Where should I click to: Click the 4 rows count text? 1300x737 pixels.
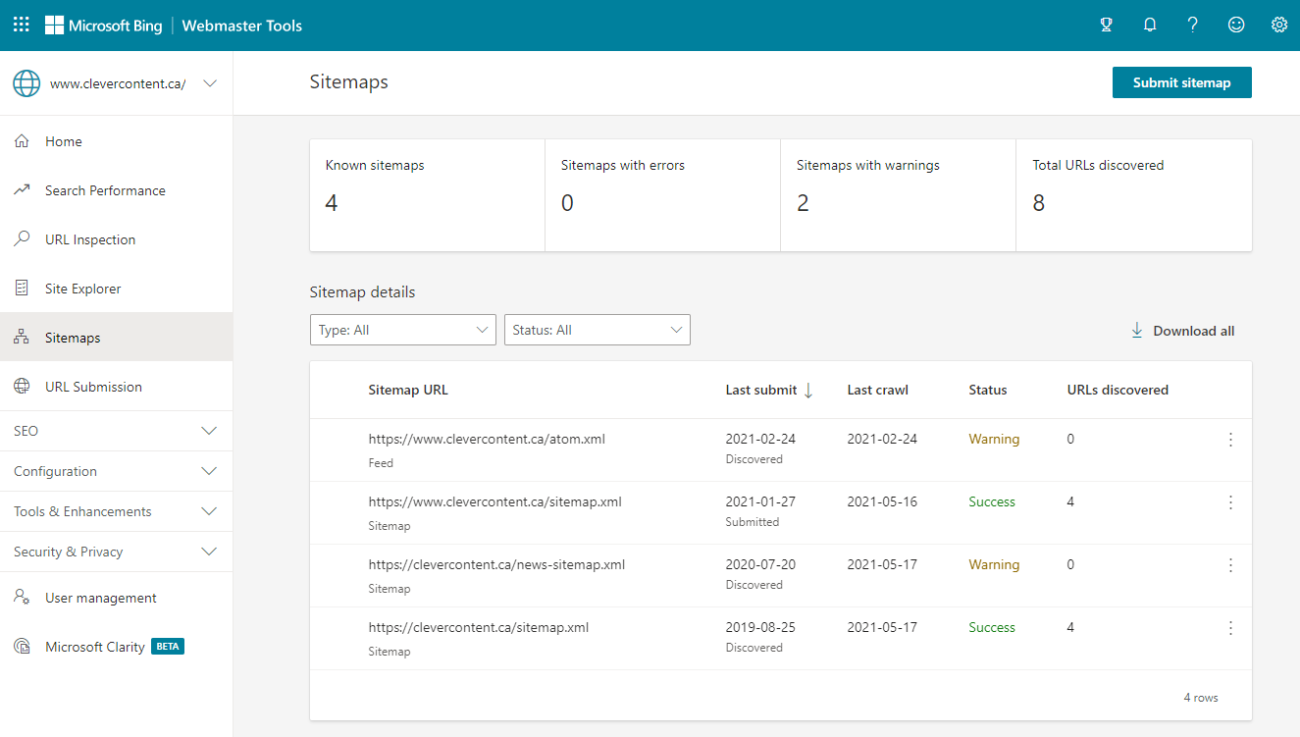1201,698
